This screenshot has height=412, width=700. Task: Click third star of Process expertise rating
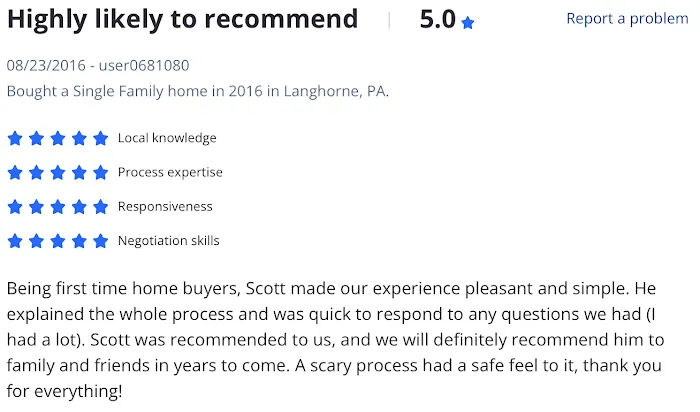58,172
